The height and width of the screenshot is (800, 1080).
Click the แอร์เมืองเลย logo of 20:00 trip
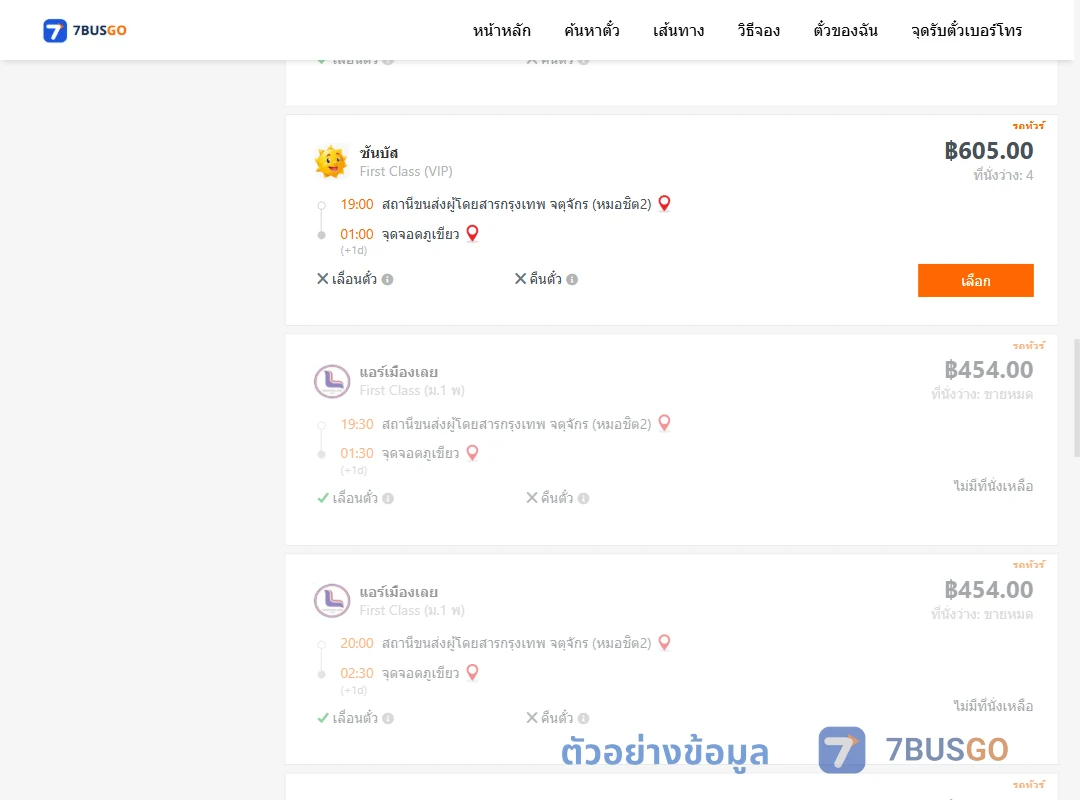pyautogui.click(x=332, y=601)
